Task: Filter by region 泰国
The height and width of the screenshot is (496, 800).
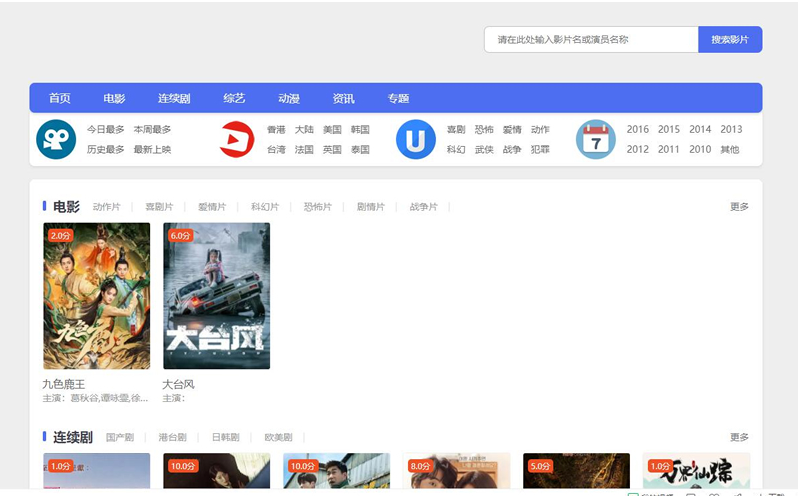Action: (x=360, y=150)
